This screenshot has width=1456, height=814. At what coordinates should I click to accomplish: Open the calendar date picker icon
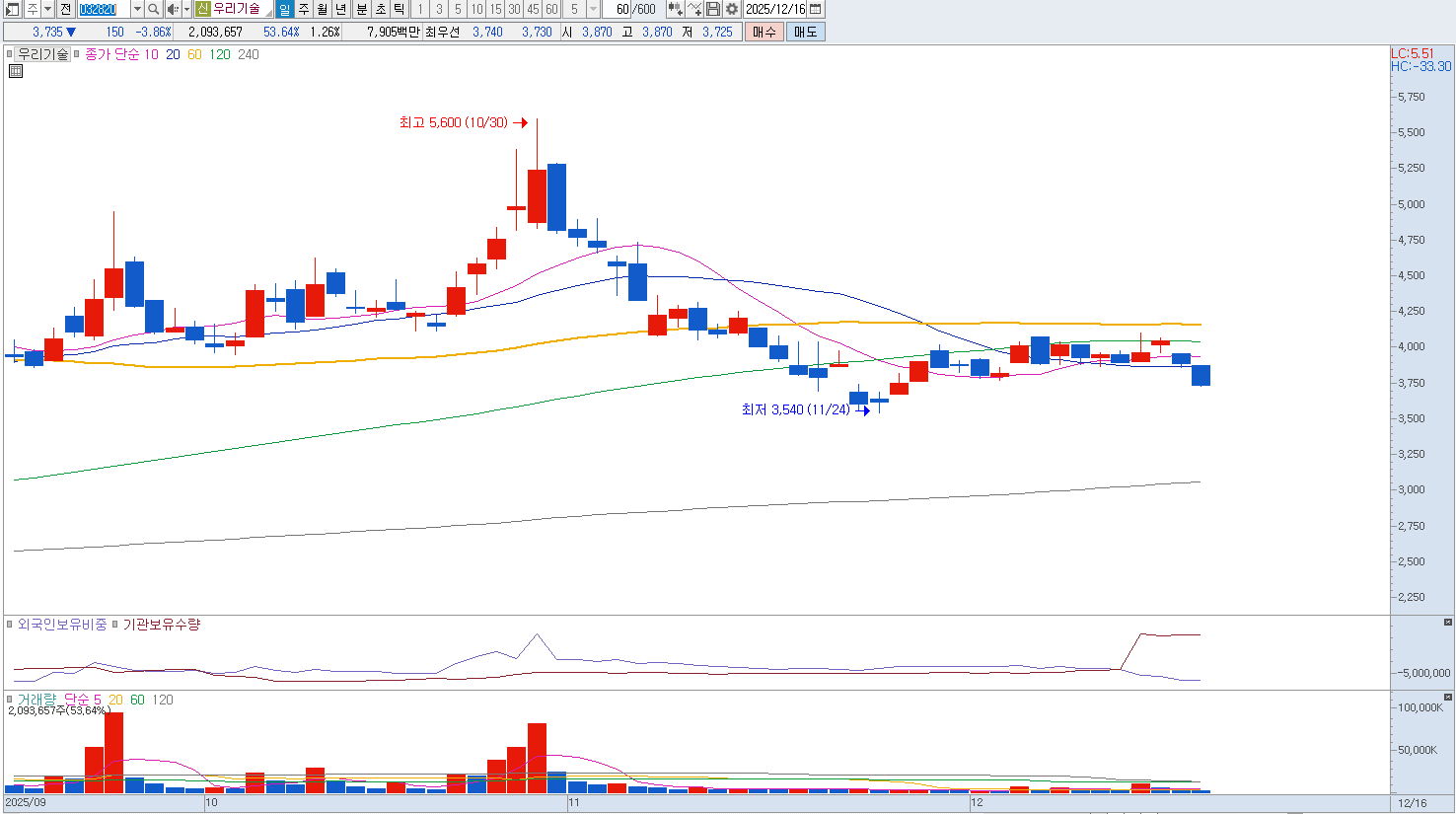[x=815, y=9]
